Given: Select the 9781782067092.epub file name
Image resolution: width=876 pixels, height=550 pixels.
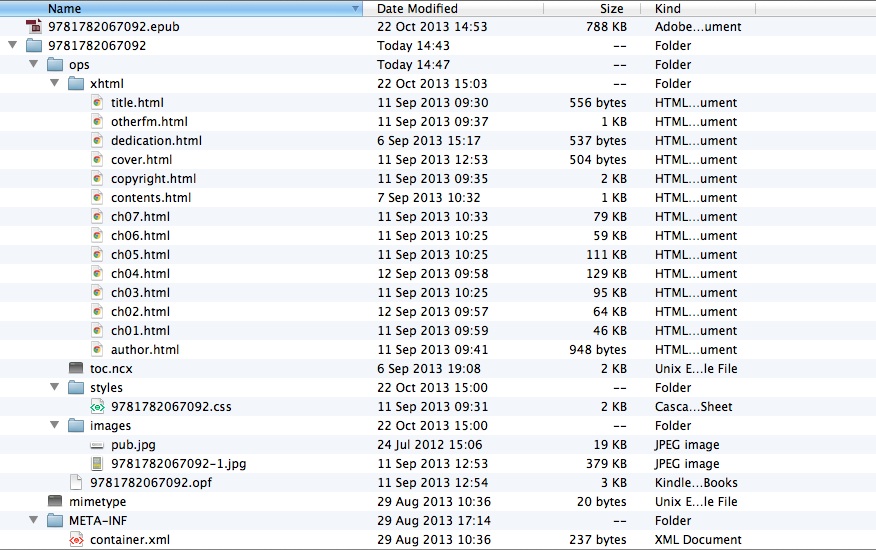Looking at the screenshot, I should (113, 27).
